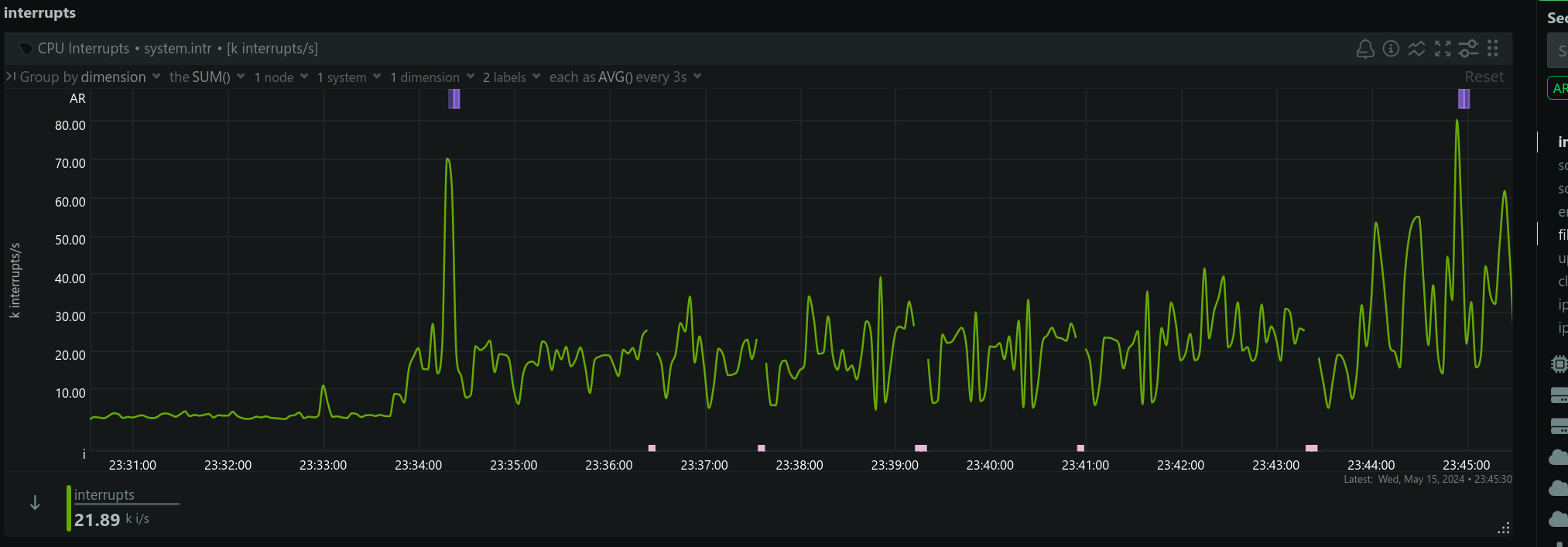Click the Netdata logo beside CPU Interrupts
This screenshot has width=1568, height=547.
coord(26,49)
